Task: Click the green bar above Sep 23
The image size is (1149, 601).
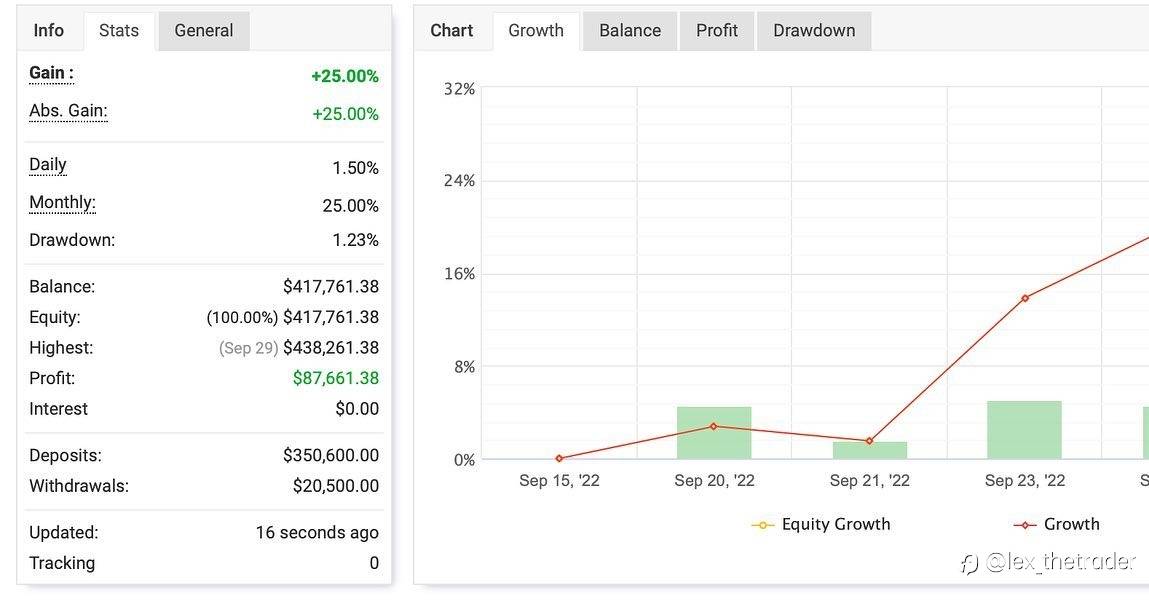Action: coord(1024,431)
